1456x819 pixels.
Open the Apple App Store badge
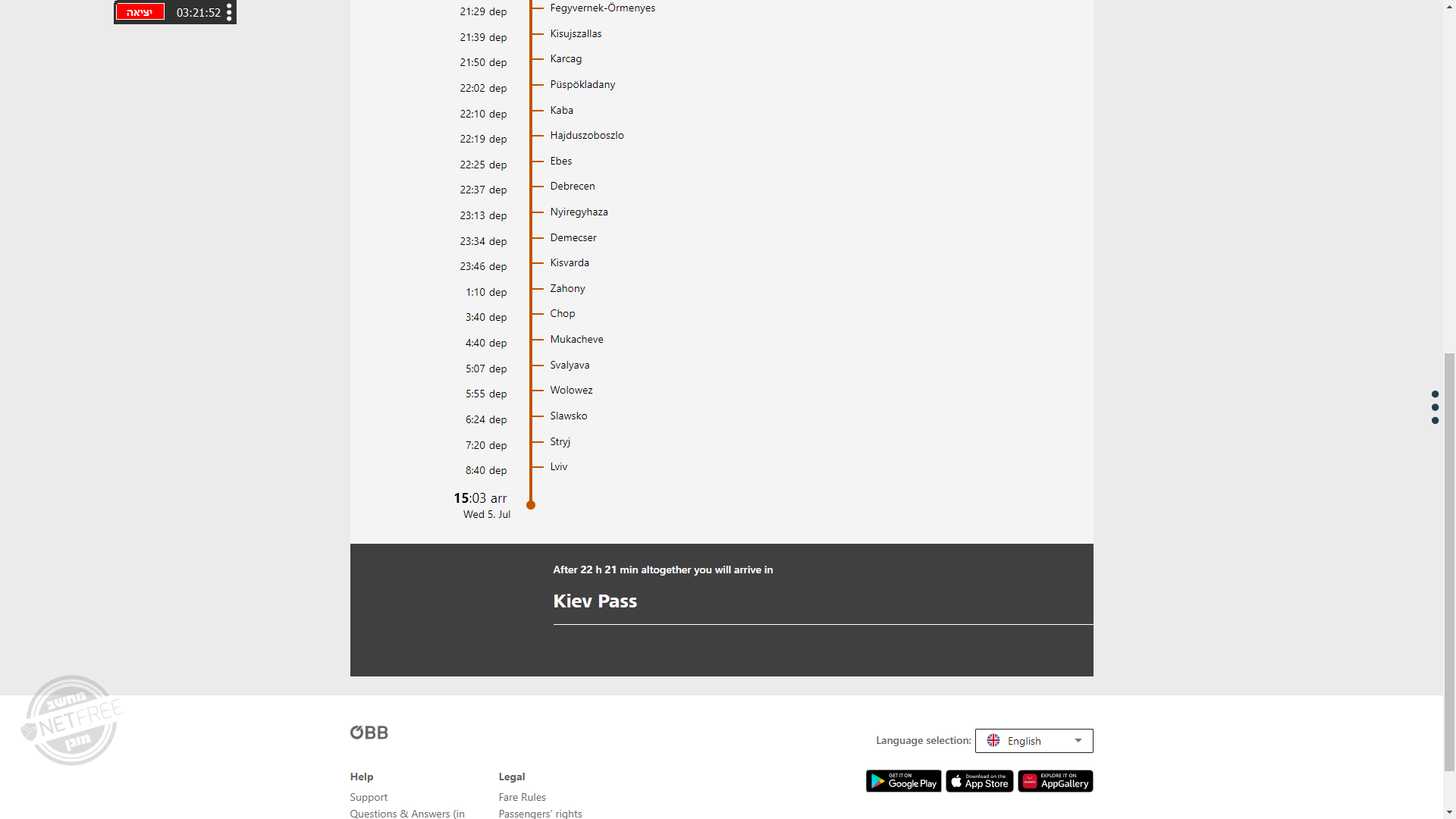click(x=979, y=781)
